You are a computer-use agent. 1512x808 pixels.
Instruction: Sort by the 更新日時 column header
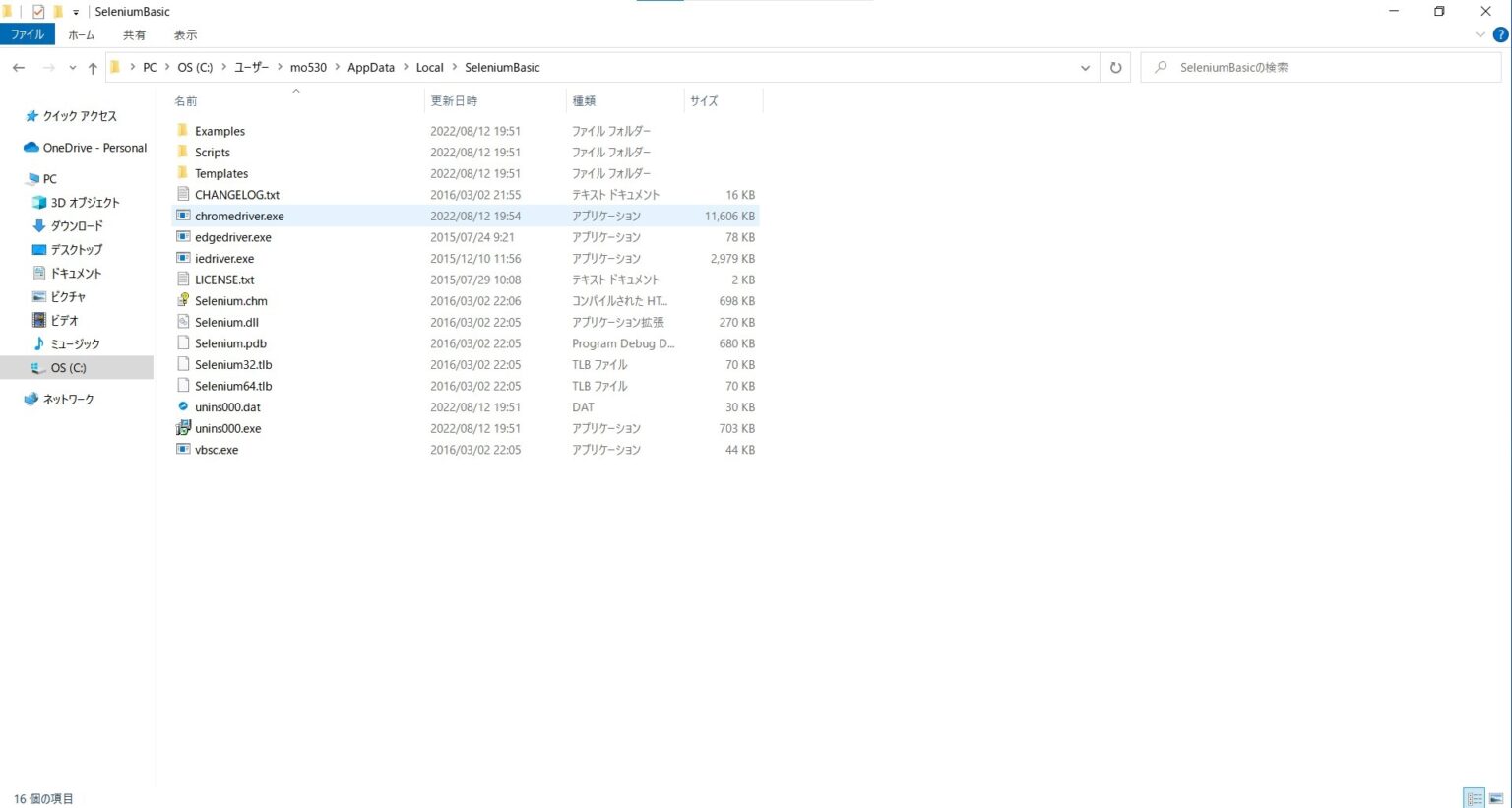click(454, 100)
